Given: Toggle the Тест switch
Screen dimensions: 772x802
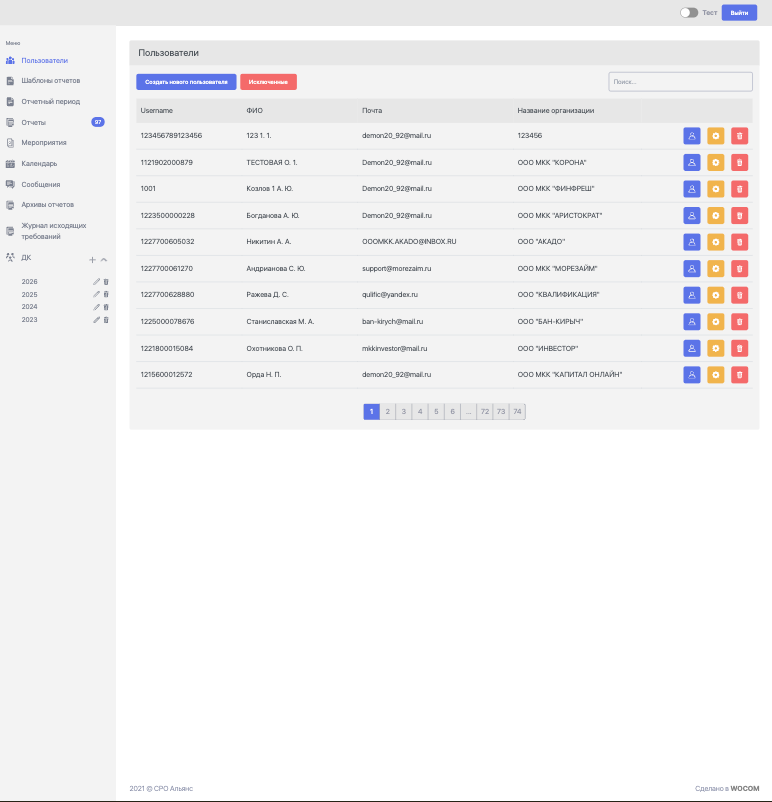Looking at the screenshot, I should [689, 13].
